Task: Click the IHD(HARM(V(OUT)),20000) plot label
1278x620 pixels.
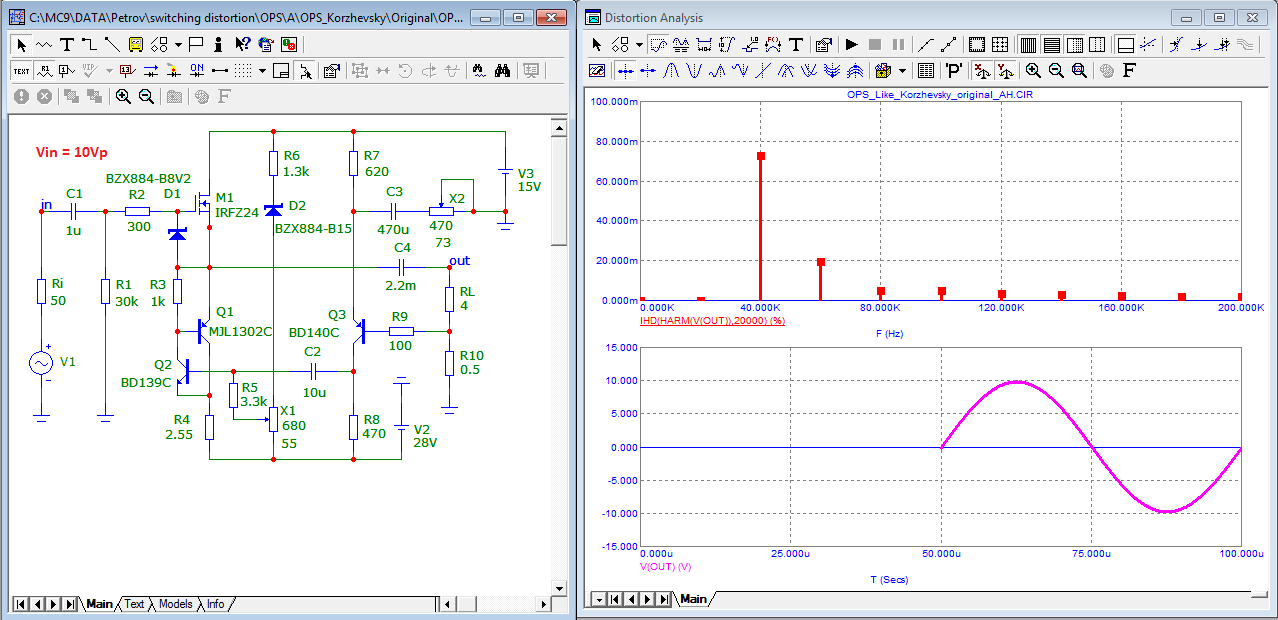Action: pyautogui.click(x=711, y=321)
